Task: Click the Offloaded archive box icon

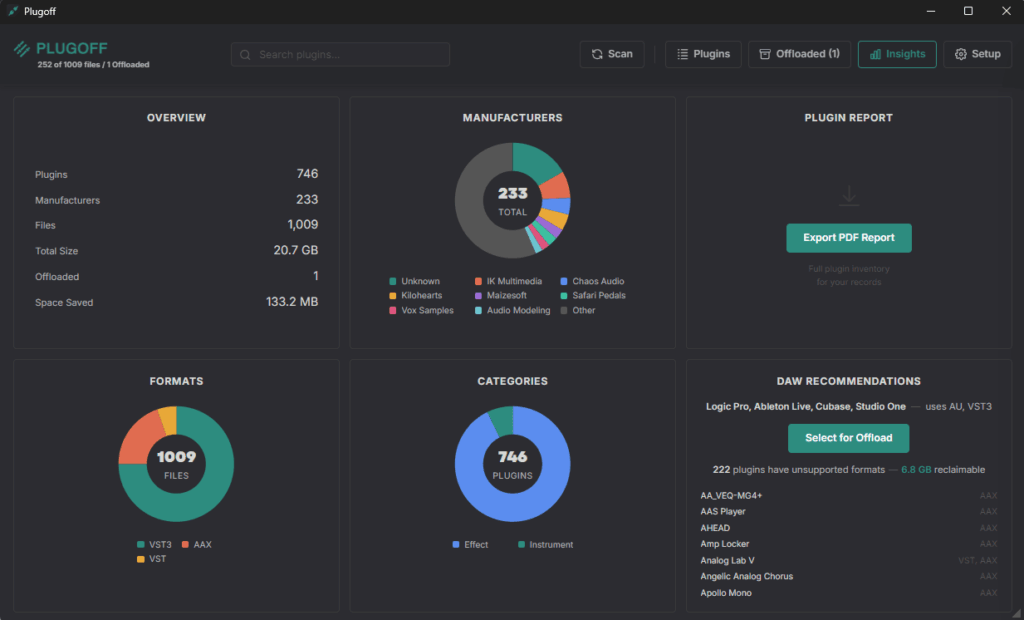Action: 765,54
